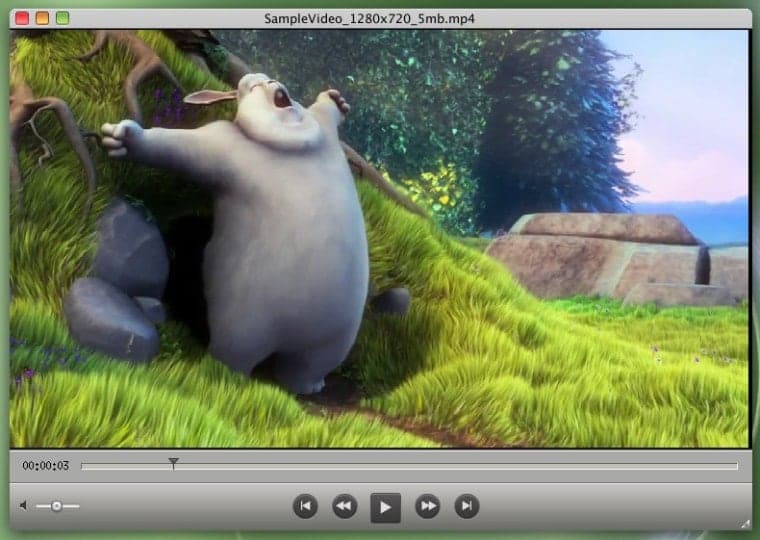Mute audio with speaker icon
The image size is (760, 540).
point(23,506)
